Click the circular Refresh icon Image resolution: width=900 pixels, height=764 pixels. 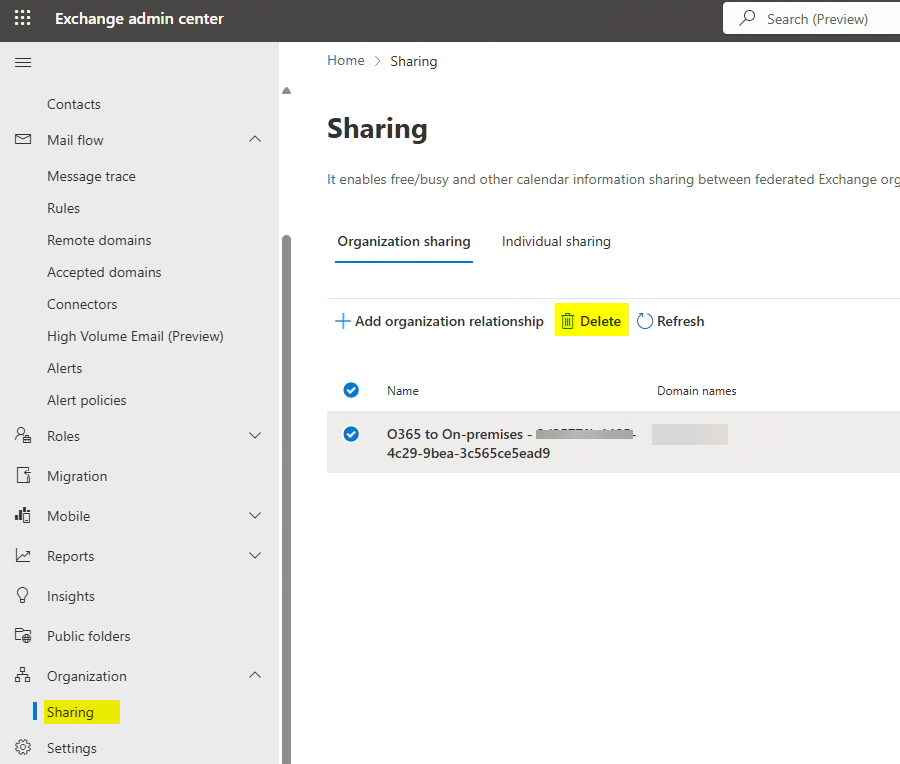coord(645,321)
